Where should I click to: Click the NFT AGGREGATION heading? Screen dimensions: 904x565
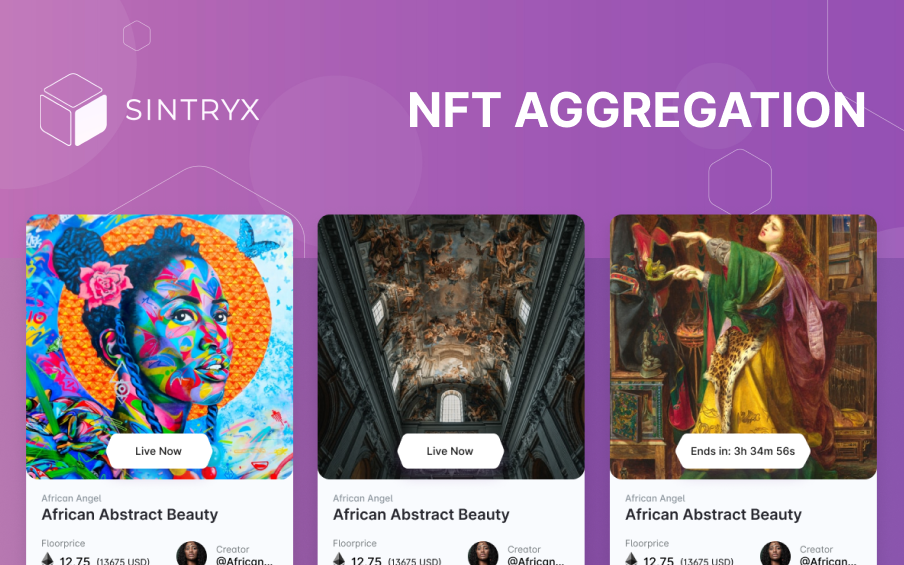[x=636, y=110]
